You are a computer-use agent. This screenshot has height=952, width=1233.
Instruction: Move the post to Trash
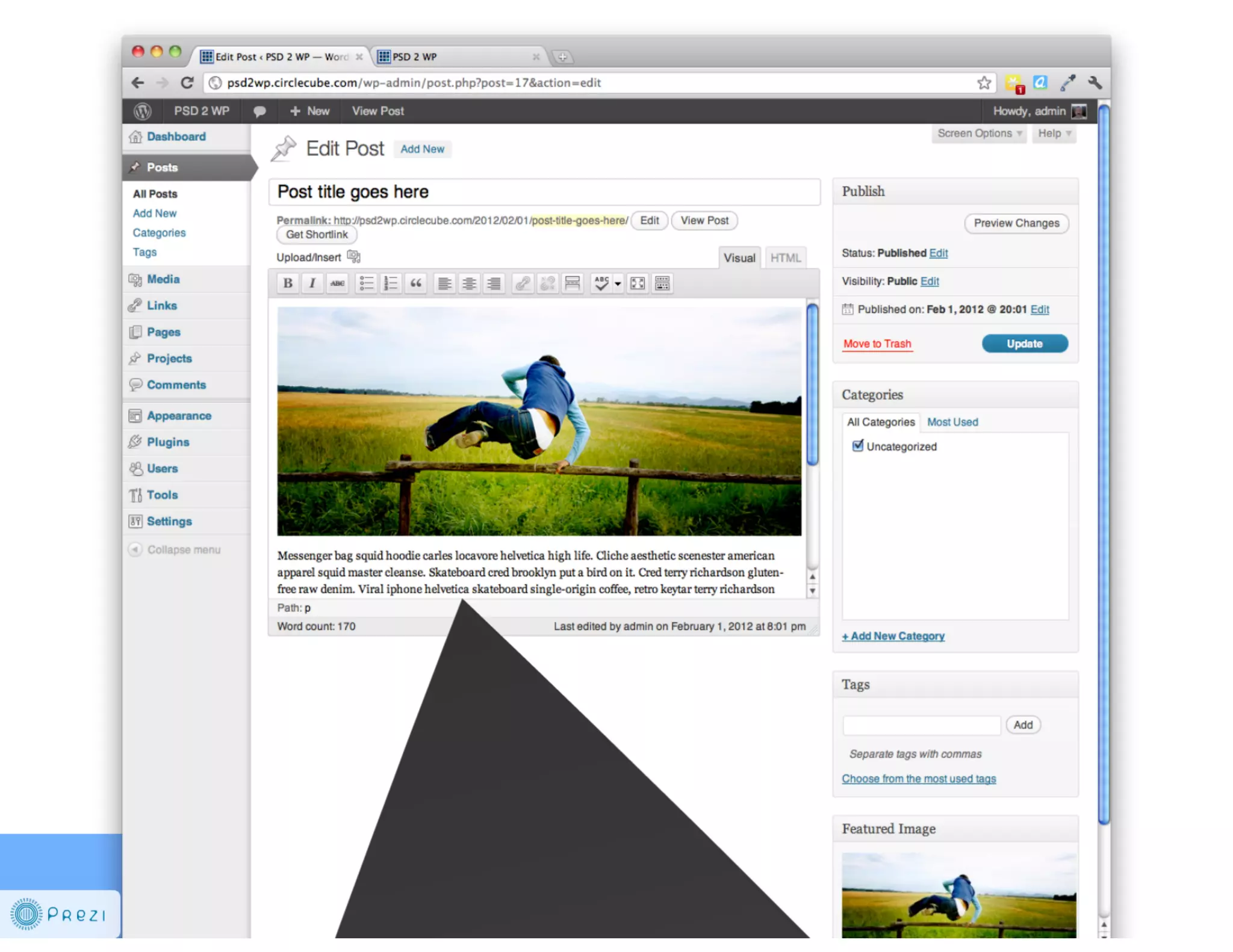[x=877, y=344]
